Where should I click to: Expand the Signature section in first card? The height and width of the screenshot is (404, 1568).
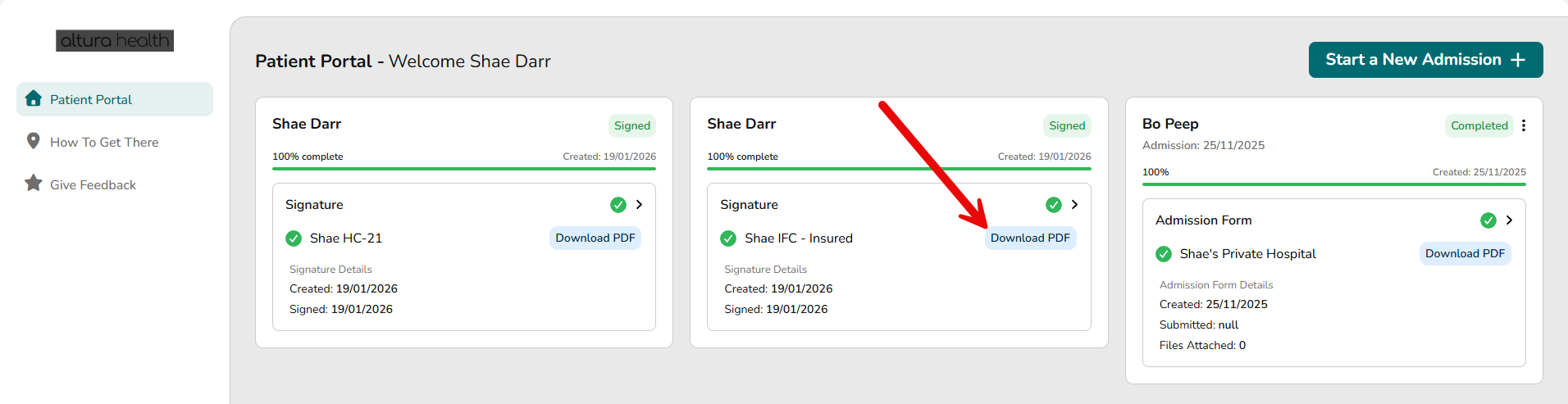tap(639, 205)
